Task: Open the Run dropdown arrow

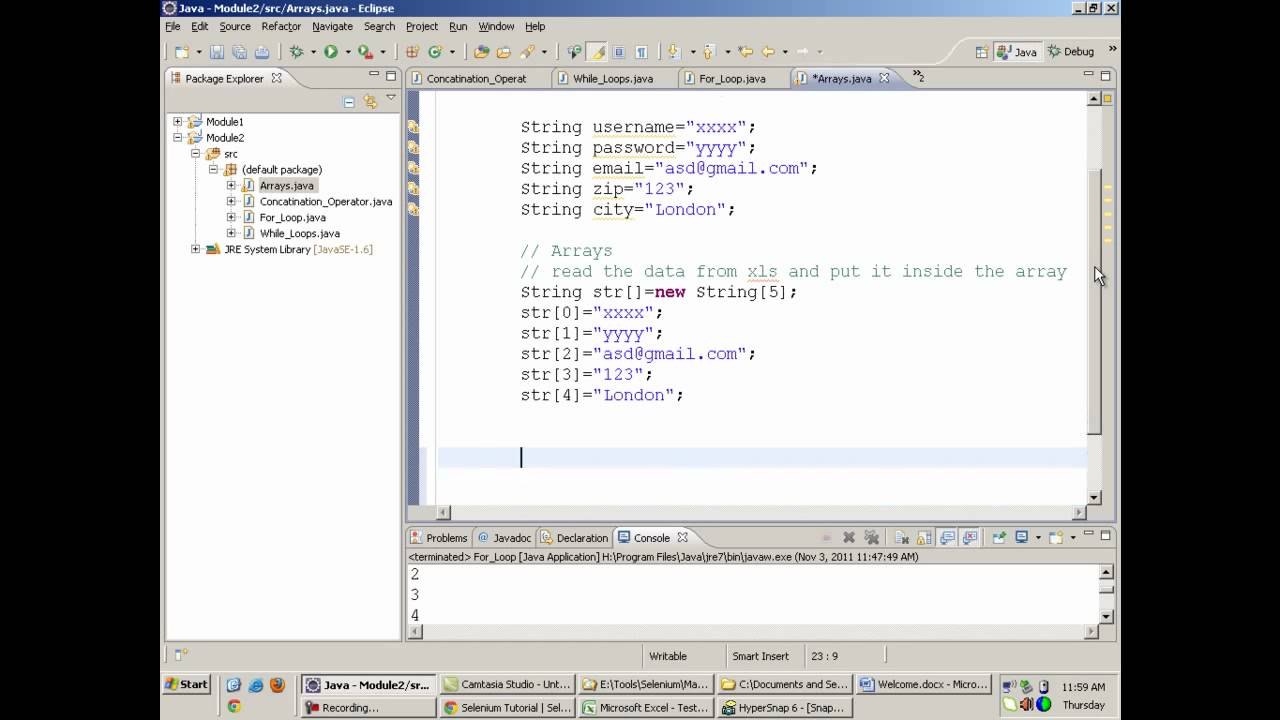Action: pyautogui.click(x=347, y=52)
